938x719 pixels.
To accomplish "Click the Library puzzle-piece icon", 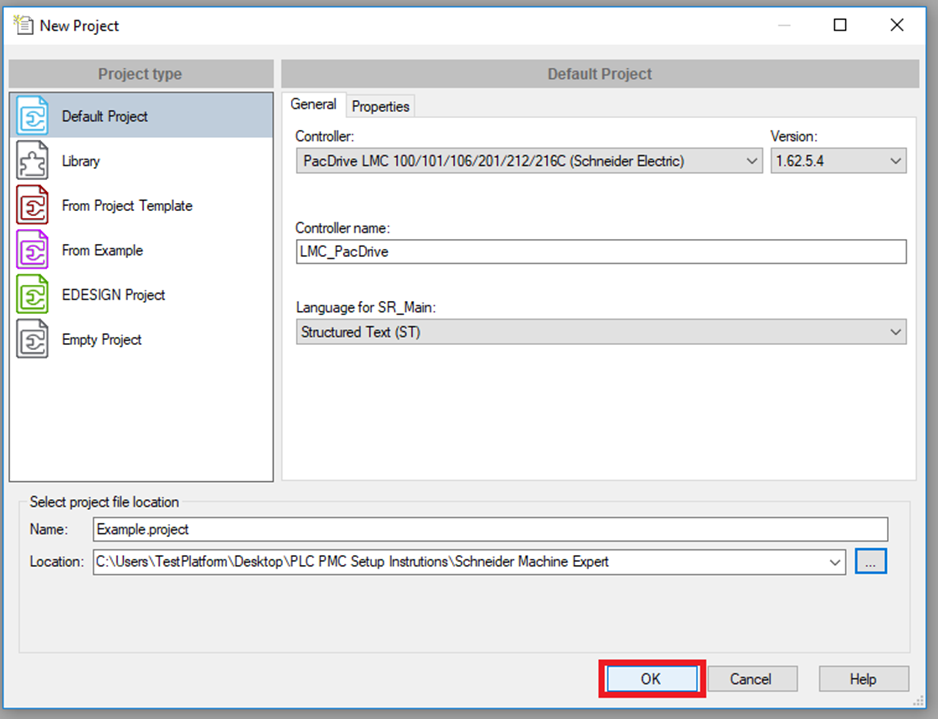I will click(33, 161).
